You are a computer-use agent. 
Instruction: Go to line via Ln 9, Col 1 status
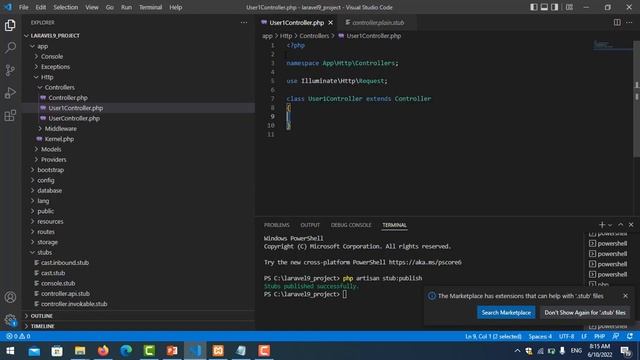[493, 336]
